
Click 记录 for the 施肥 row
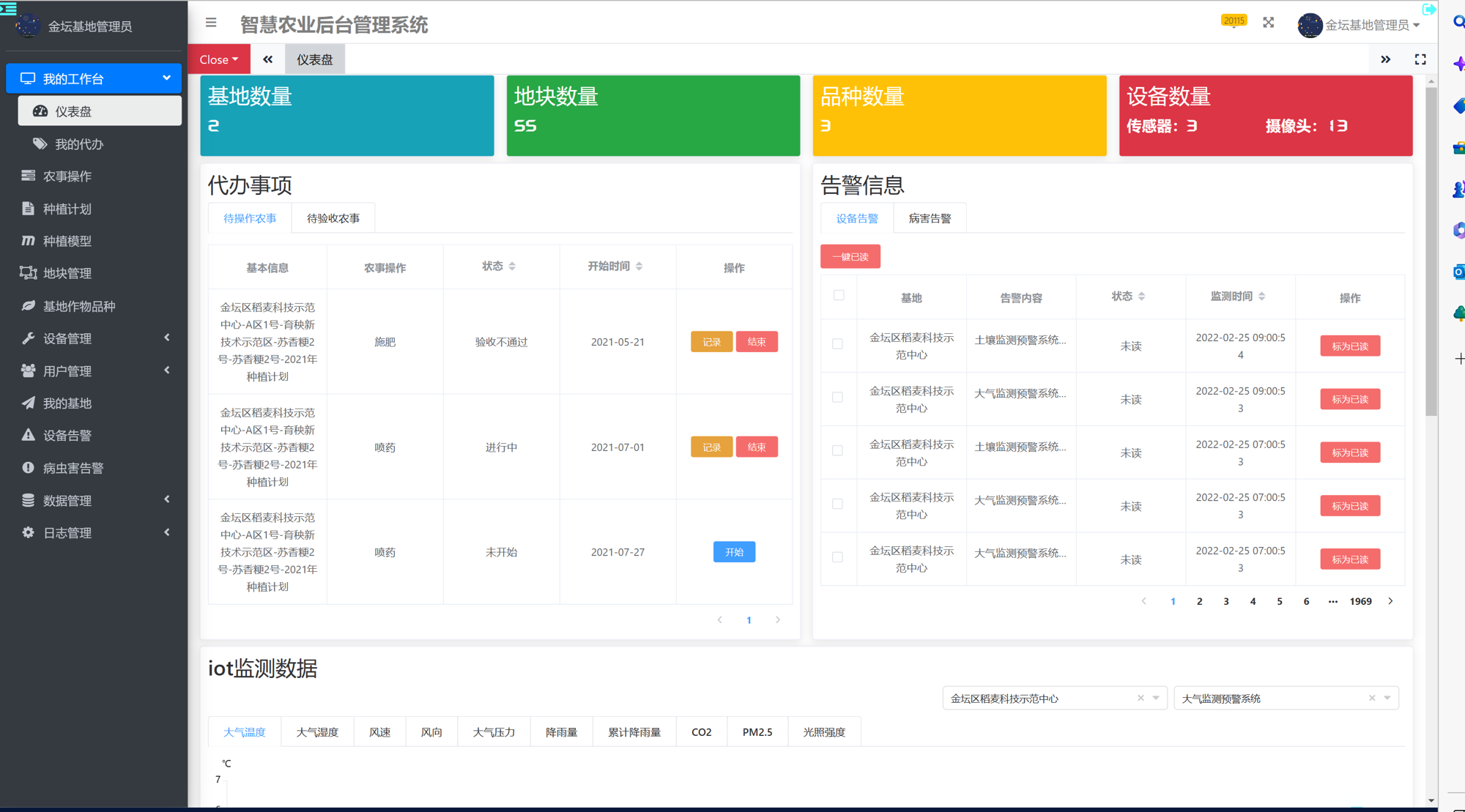pyautogui.click(x=711, y=341)
